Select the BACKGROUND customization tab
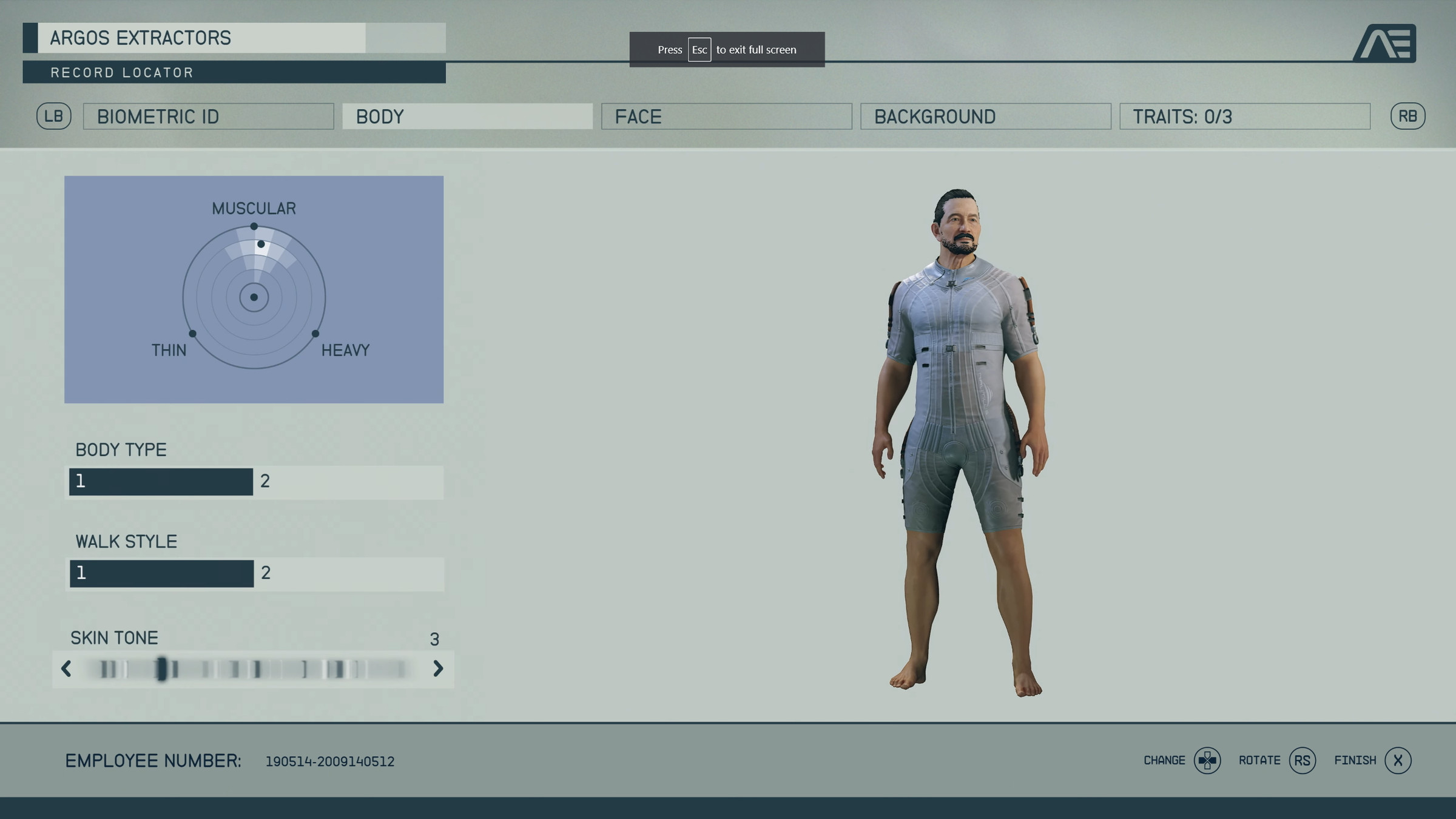The height and width of the screenshot is (819, 1456). click(x=985, y=115)
